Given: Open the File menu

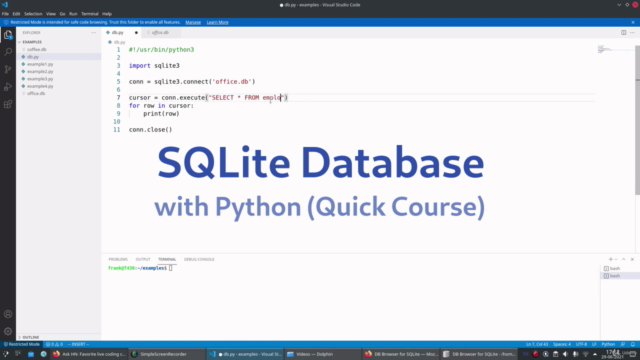Looking at the screenshot, I should click(x=5, y=14).
